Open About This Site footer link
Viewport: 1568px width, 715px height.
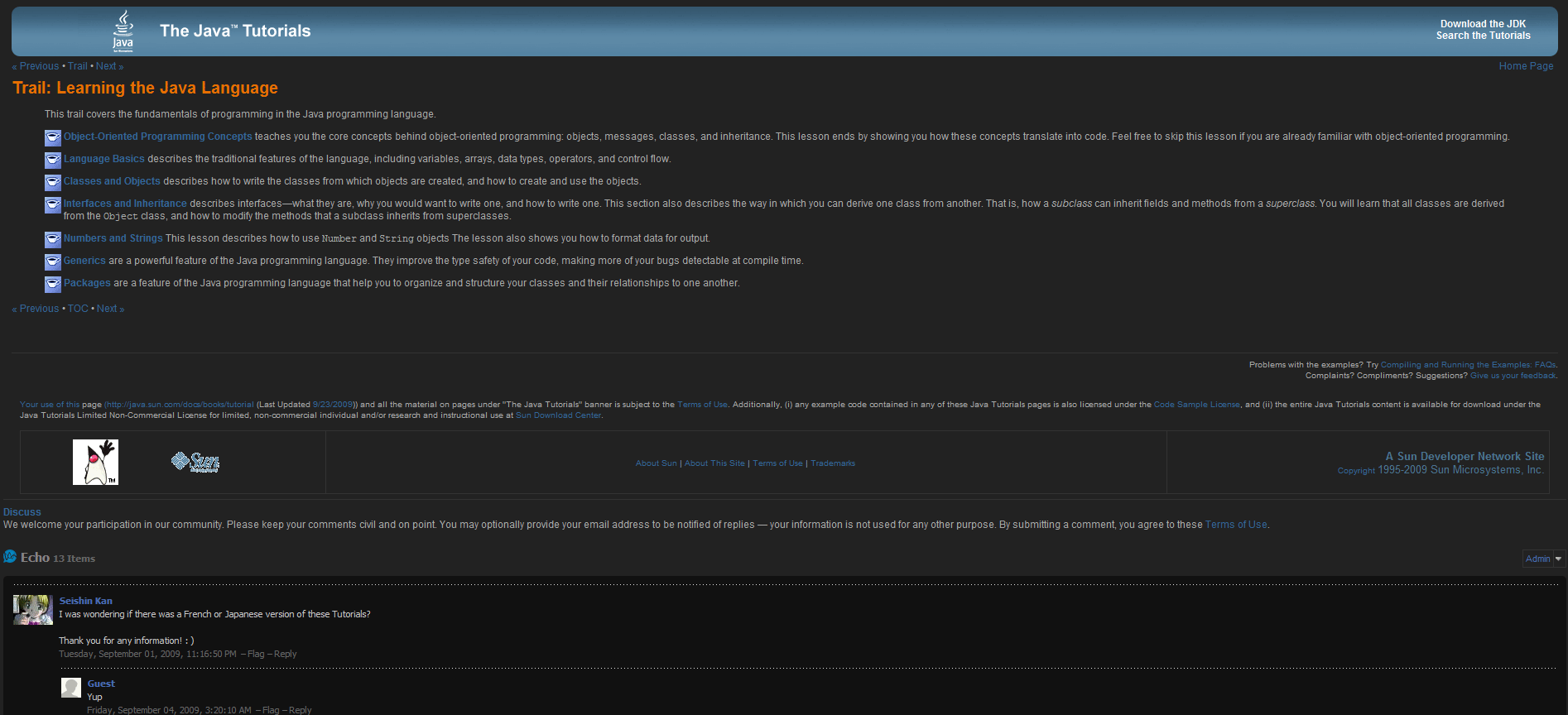(x=714, y=463)
